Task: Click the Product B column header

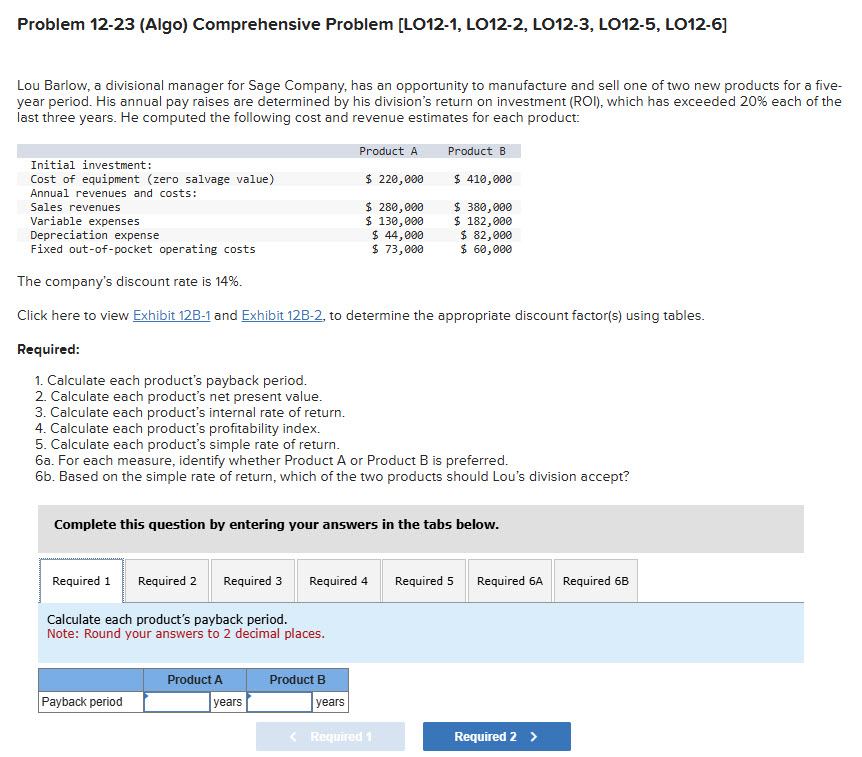Action: coord(296,679)
